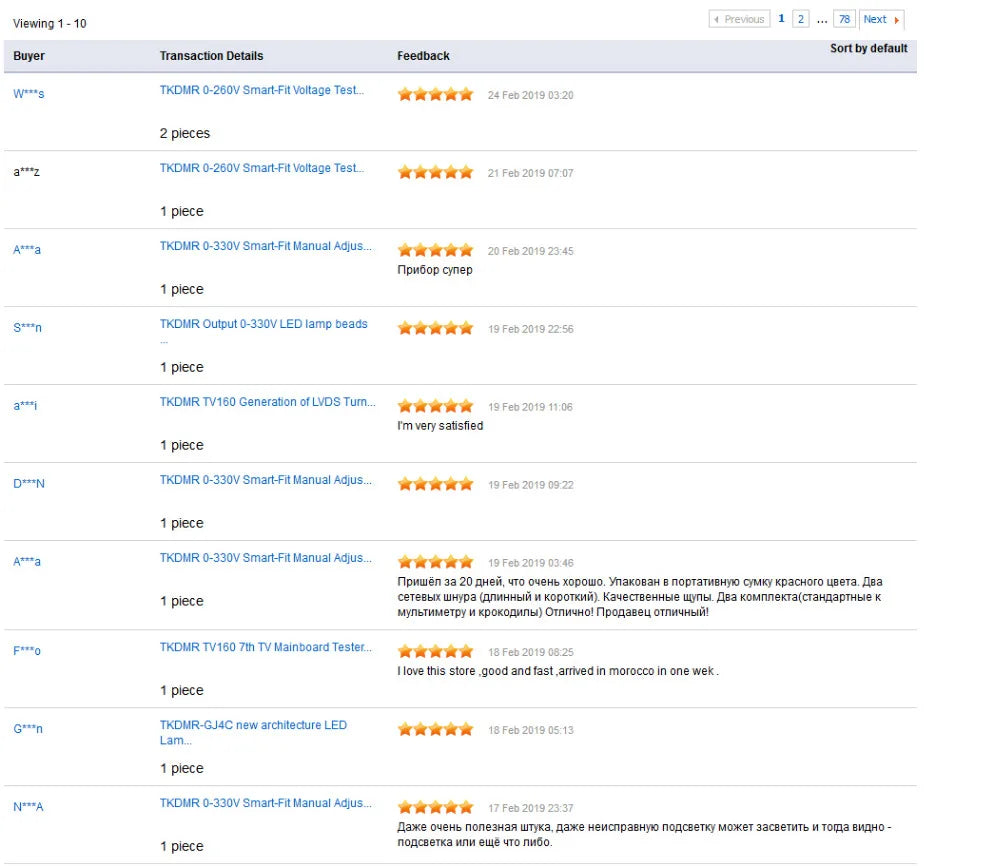Open TKDMR Output 0-330V LED lamp beads link
Viewport: 1000px width, 866px height.
click(x=263, y=324)
